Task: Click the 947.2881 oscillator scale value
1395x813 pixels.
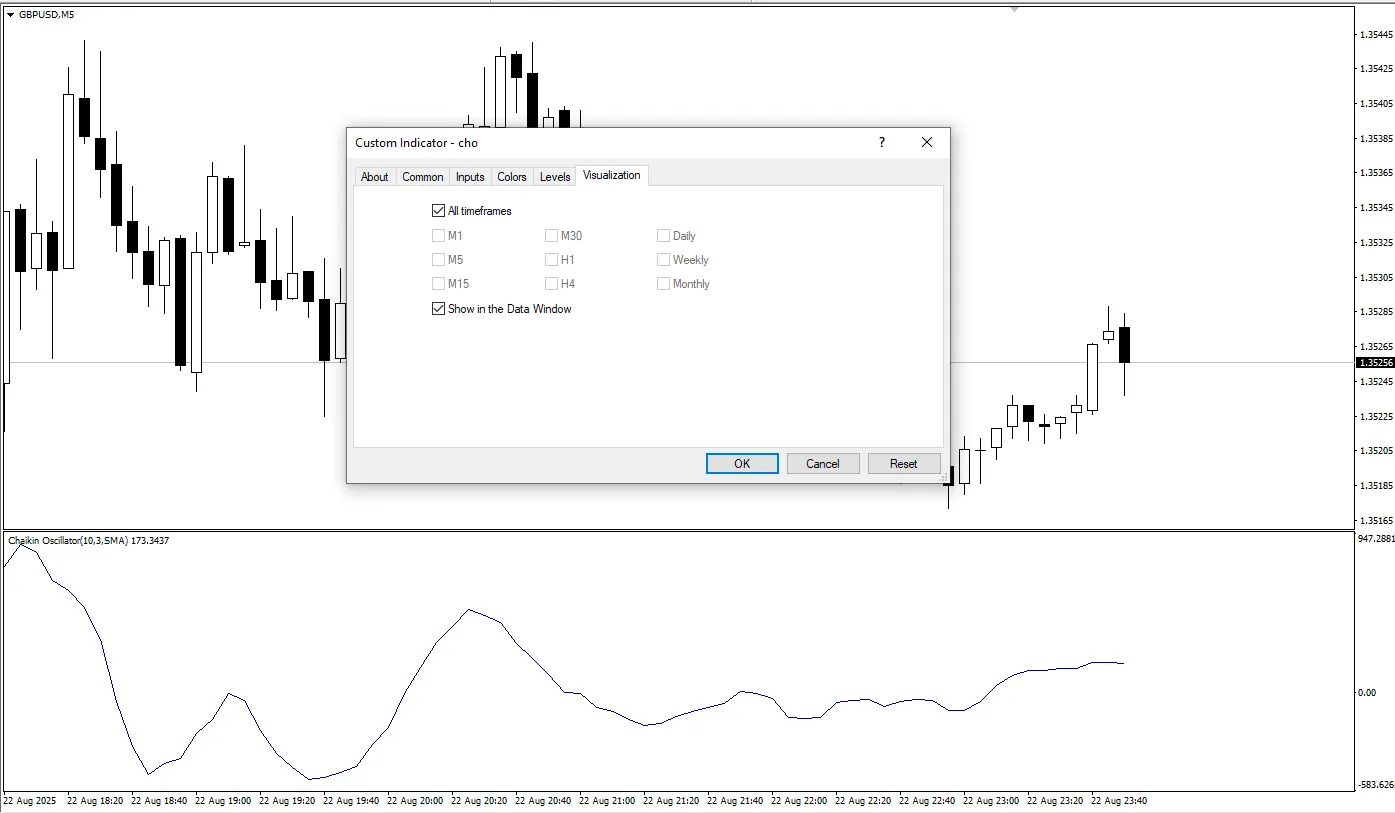Action: (1376, 539)
